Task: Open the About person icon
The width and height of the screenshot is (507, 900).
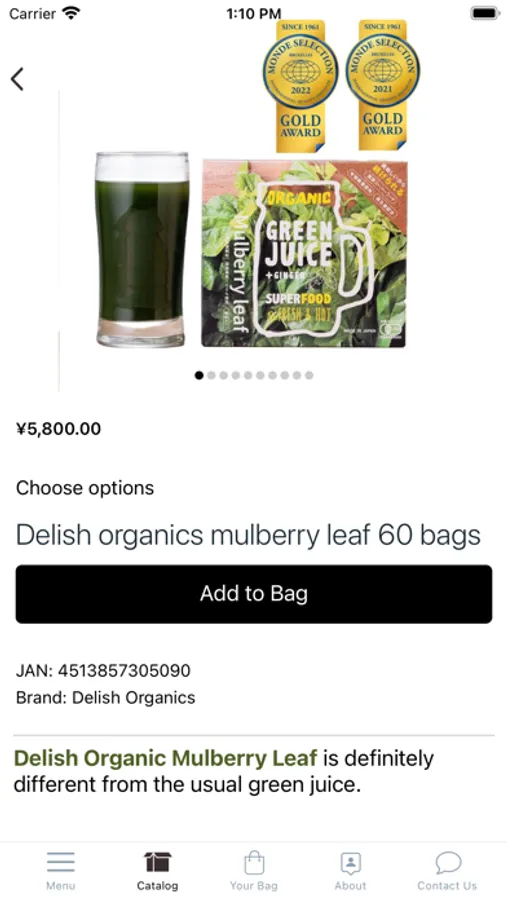Action: click(x=350, y=862)
